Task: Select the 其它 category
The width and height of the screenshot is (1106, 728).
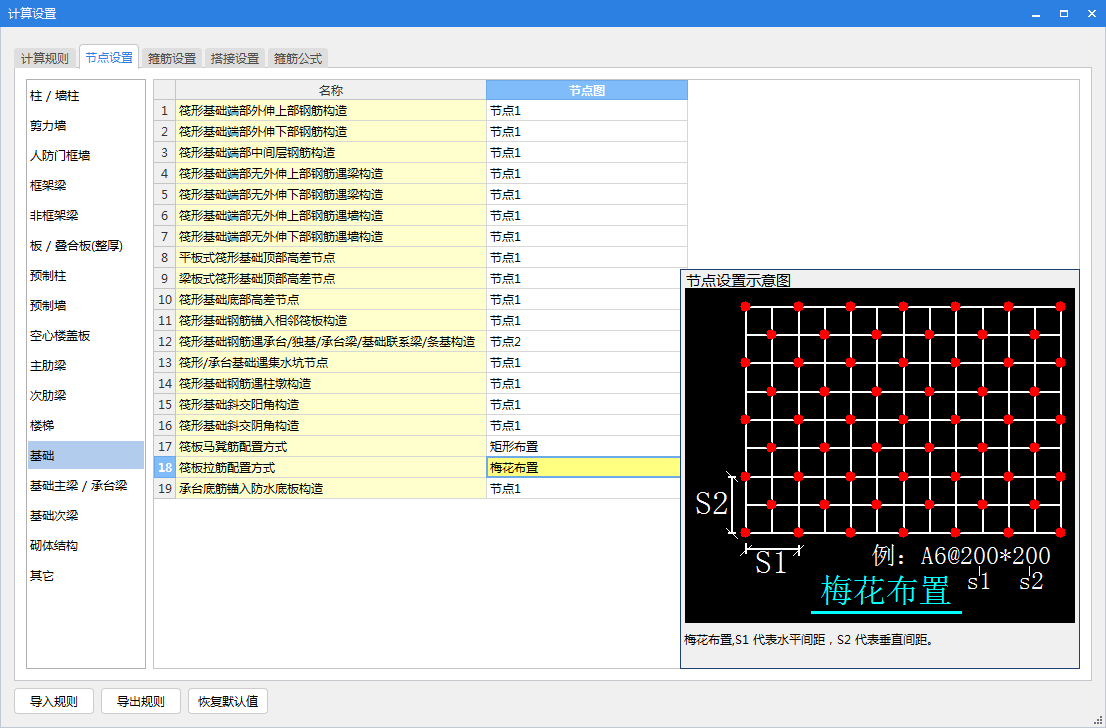Action: click(x=85, y=576)
